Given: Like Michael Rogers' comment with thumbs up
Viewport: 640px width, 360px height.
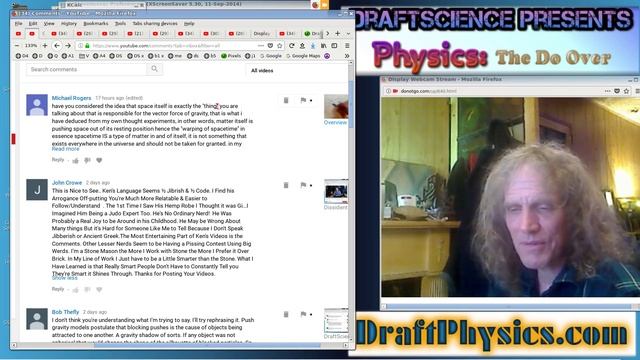Looking at the screenshot, I should pyautogui.click(x=76, y=160).
